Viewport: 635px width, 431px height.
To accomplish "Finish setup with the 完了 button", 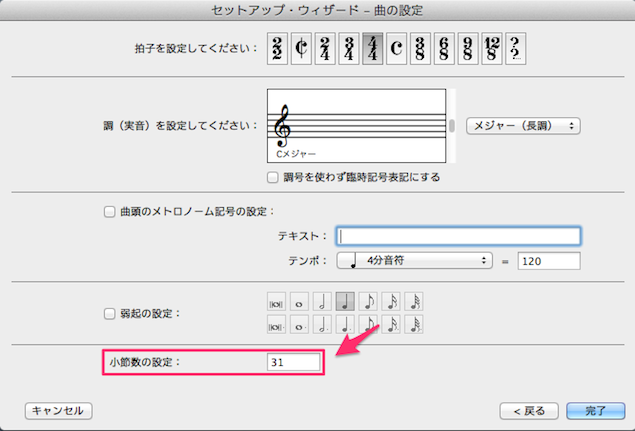I will coord(596,411).
